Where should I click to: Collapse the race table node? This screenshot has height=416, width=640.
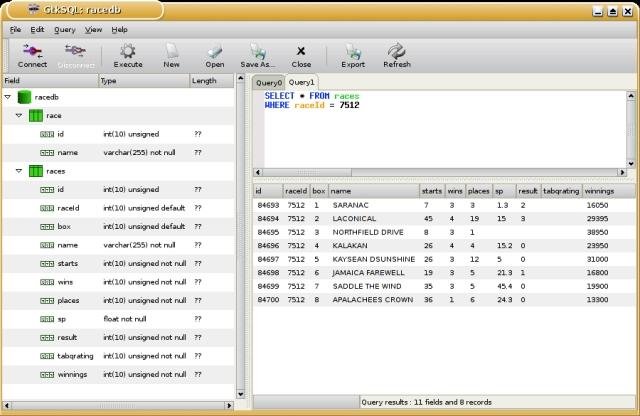(x=18, y=116)
